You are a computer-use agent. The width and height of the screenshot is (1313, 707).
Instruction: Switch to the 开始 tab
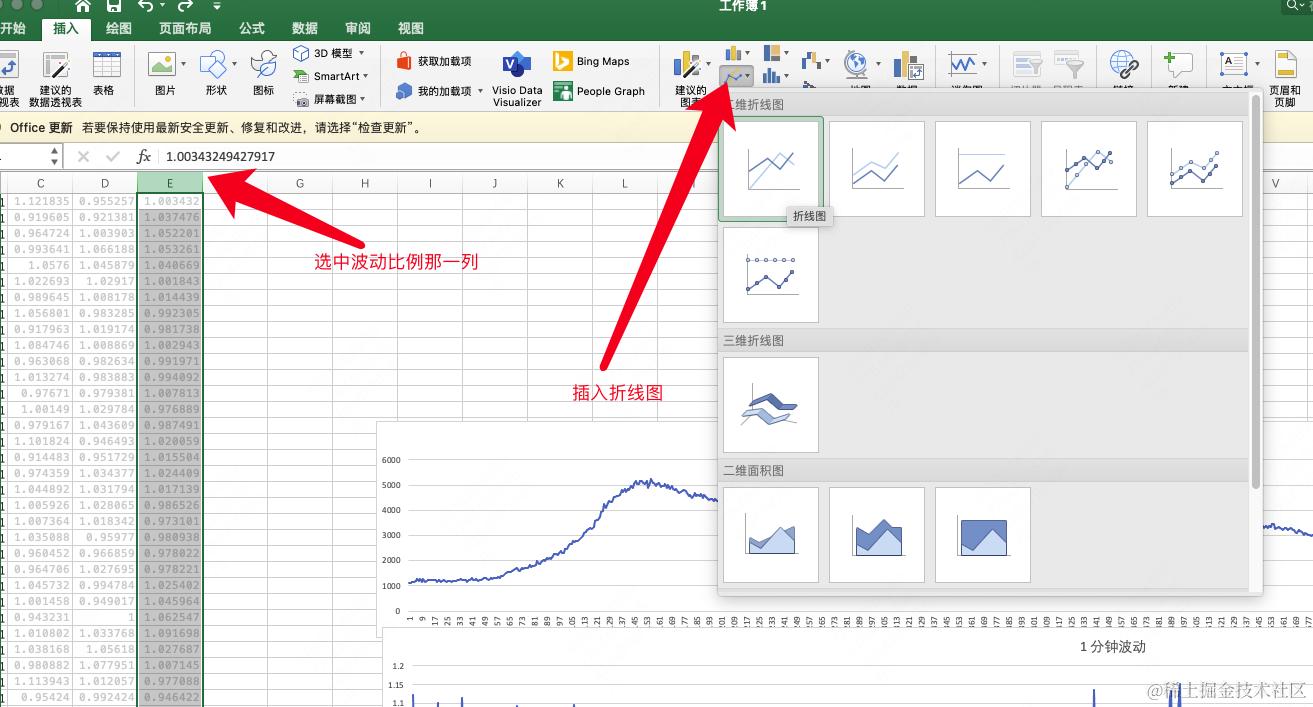point(13,29)
